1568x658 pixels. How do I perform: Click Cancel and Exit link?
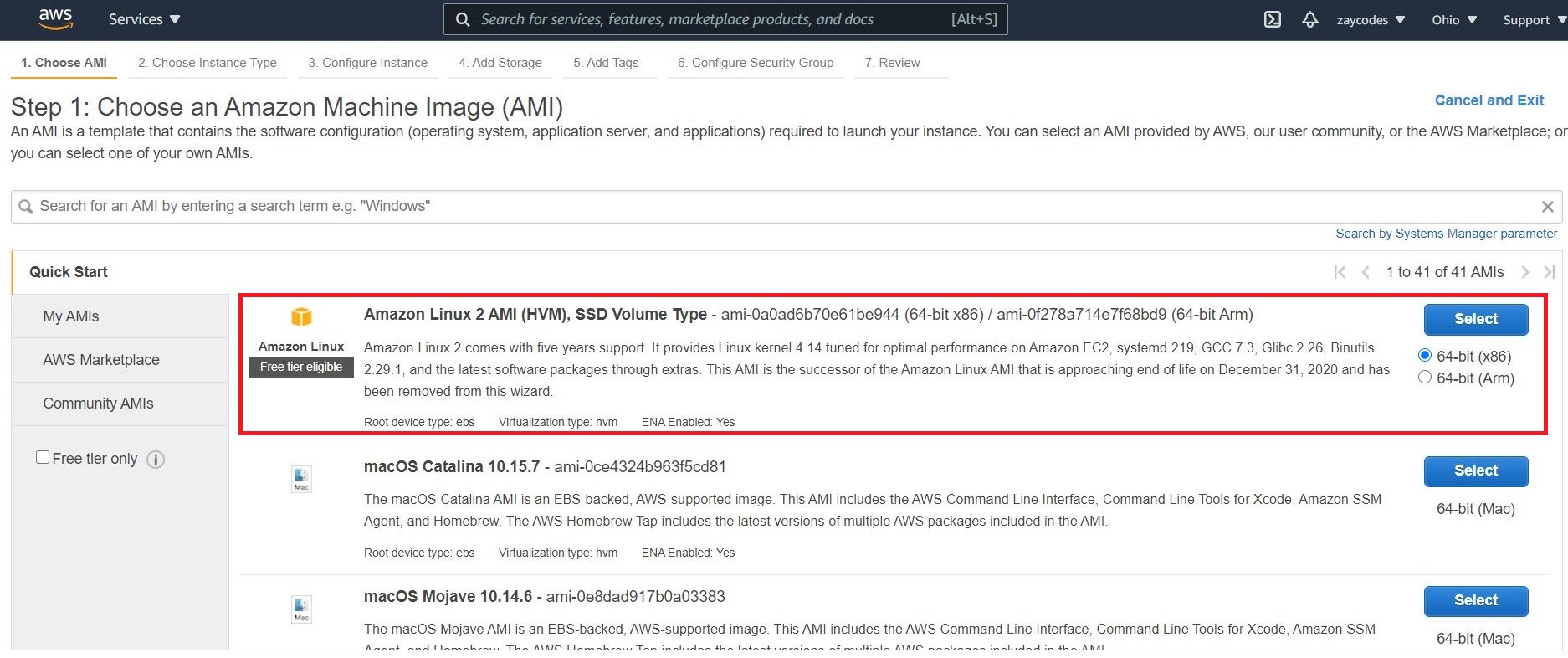(1489, 100)
